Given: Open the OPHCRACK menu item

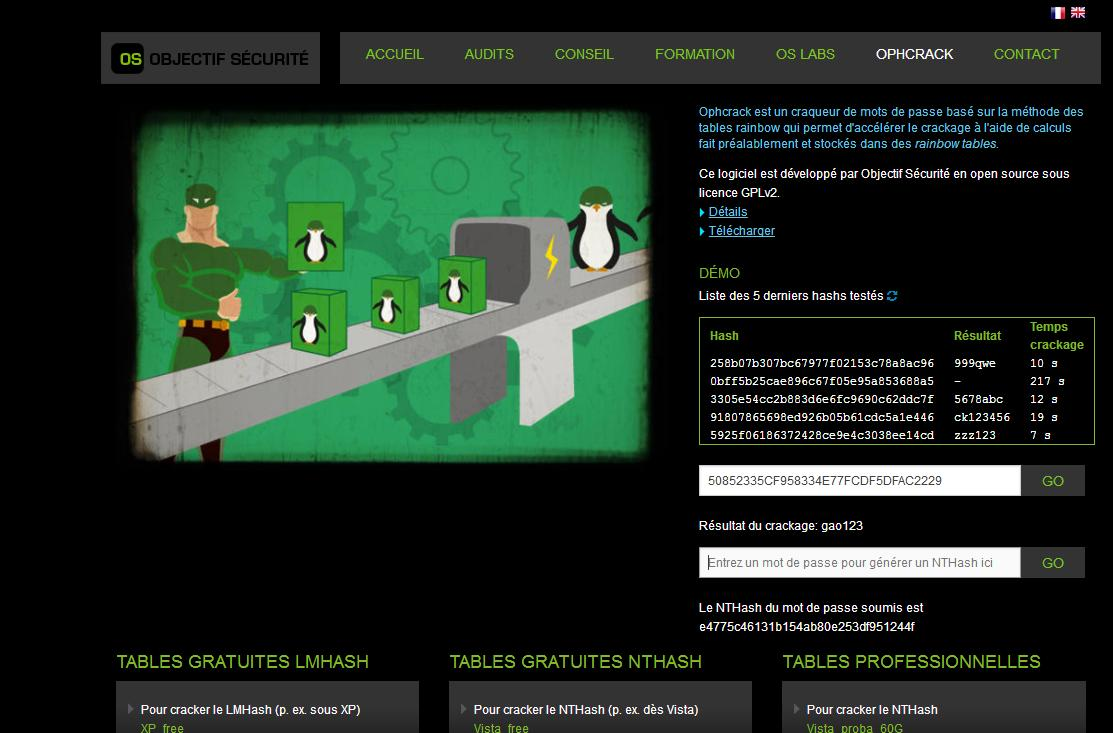Looking at the screenshot, I should 914,54.
